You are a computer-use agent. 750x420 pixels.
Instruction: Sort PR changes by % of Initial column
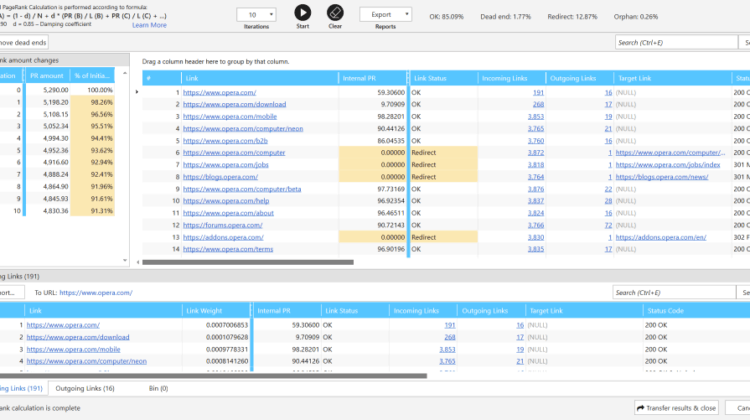click(92, 76)
